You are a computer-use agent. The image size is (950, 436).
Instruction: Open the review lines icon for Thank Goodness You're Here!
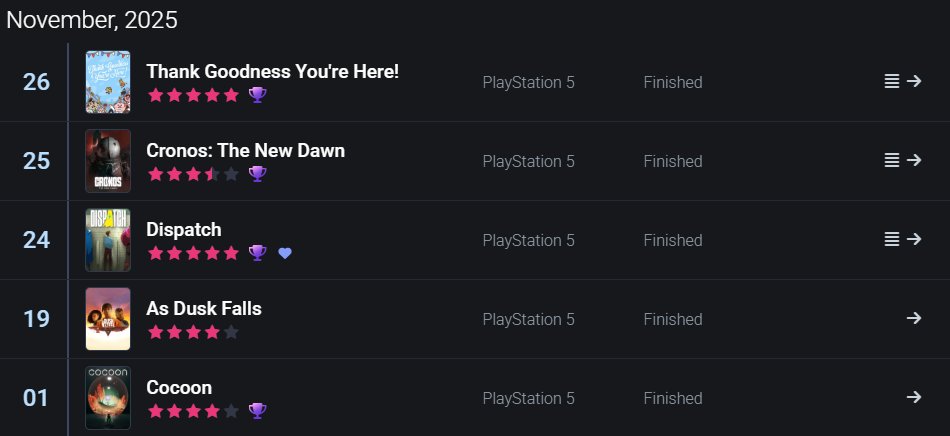pos(891,81)
